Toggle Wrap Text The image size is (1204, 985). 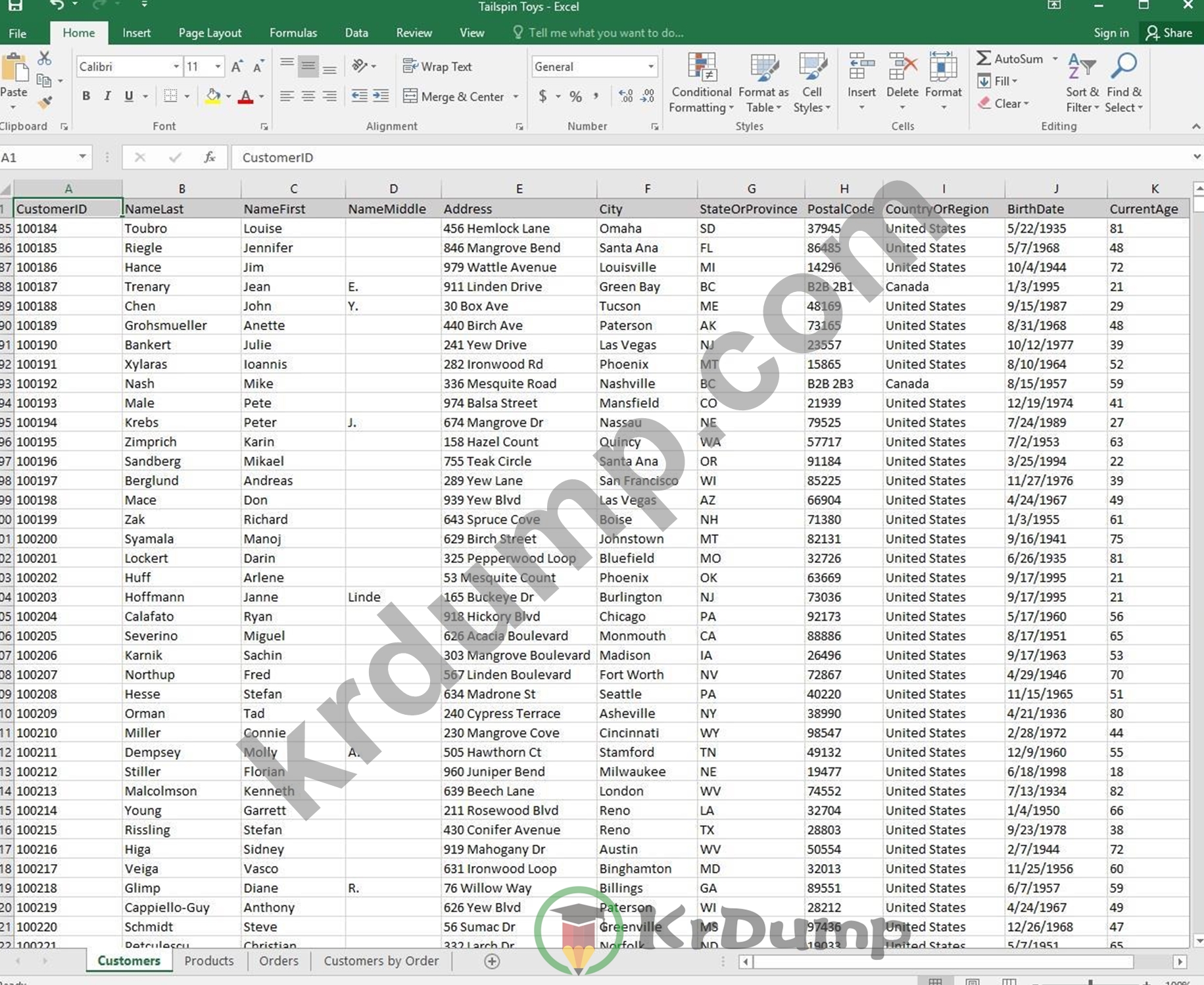click(x=437, y=66)
